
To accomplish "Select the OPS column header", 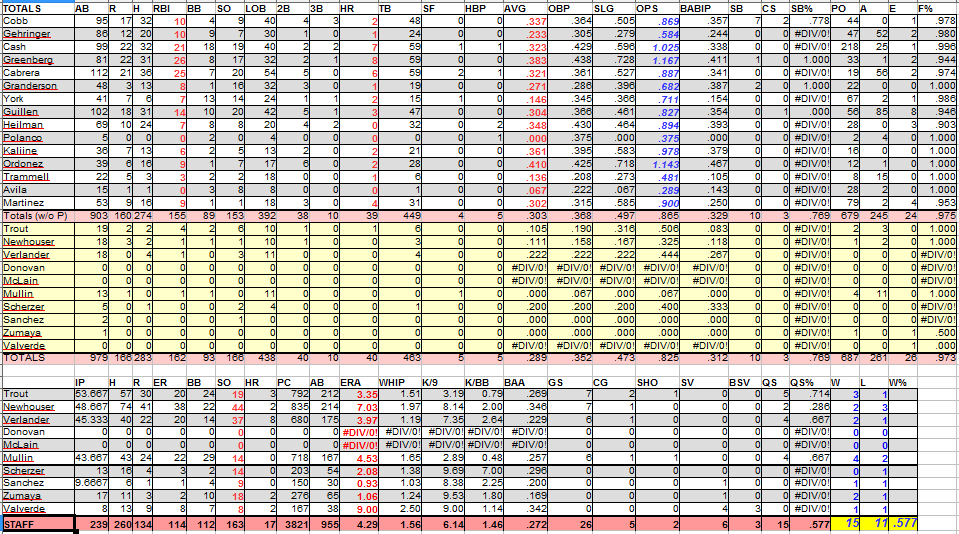I will [x=657, y=9].
